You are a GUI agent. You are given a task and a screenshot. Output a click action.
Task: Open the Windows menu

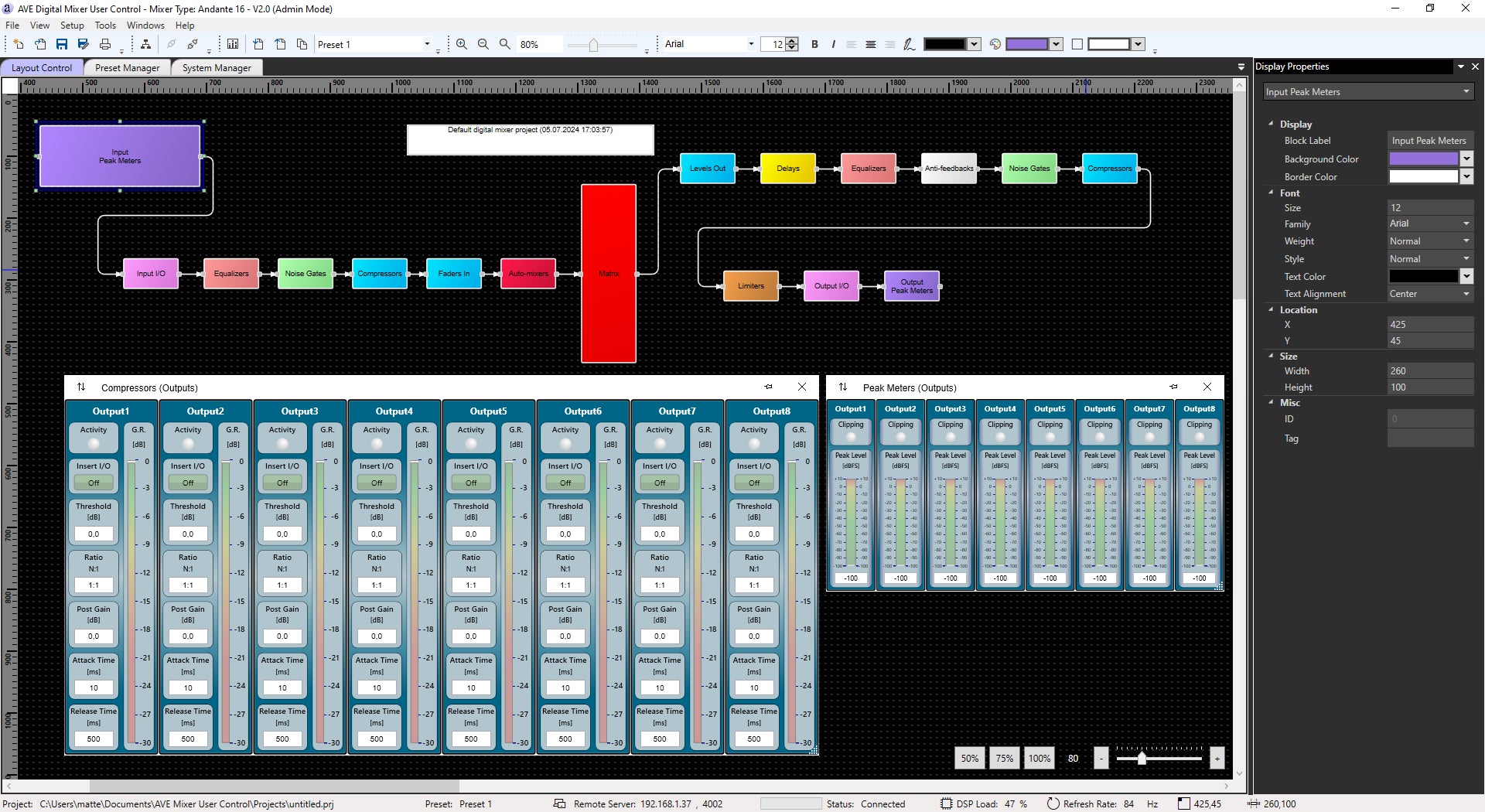[145, 25]
